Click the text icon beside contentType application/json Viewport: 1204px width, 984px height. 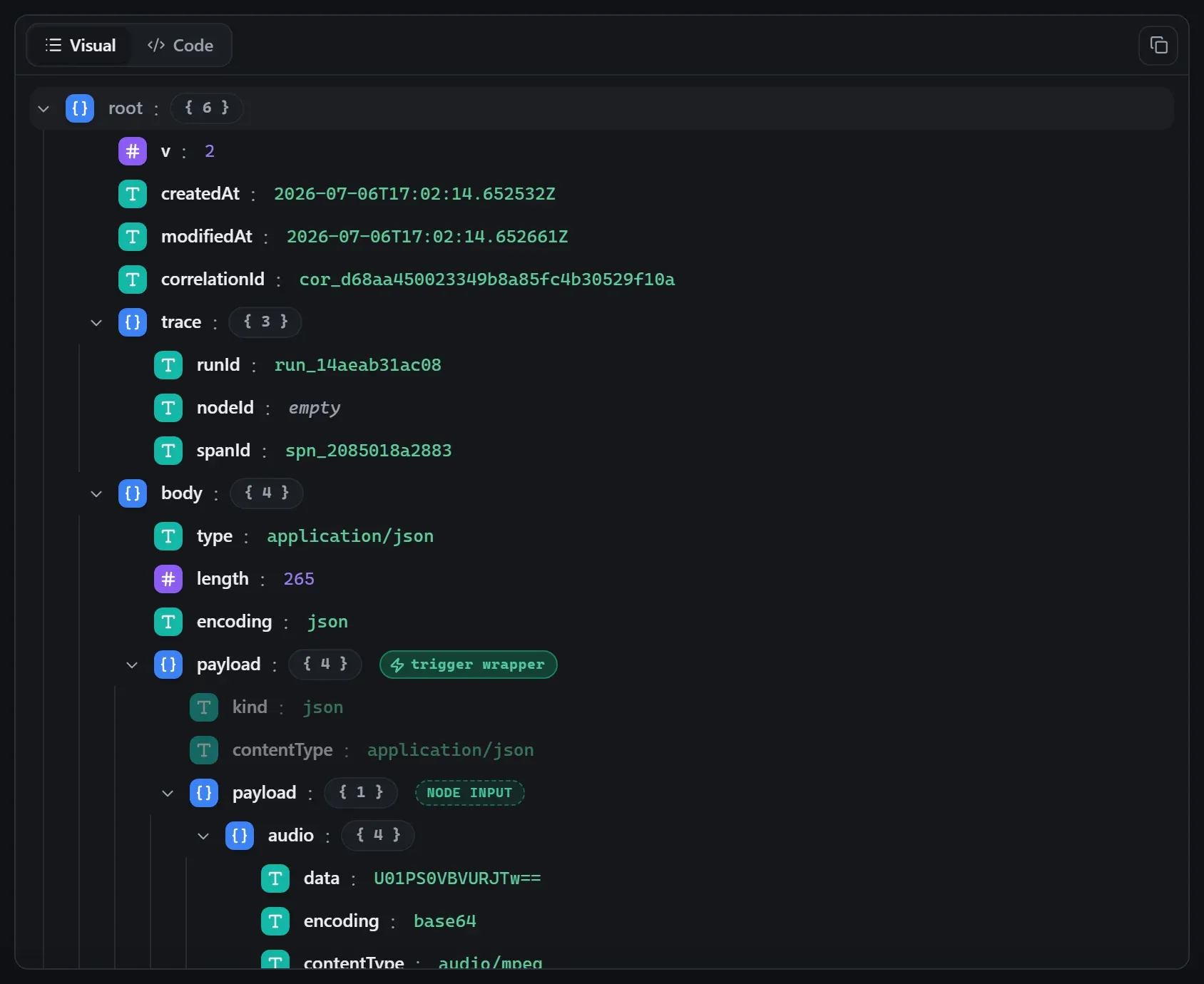click(x=204, y=750)
